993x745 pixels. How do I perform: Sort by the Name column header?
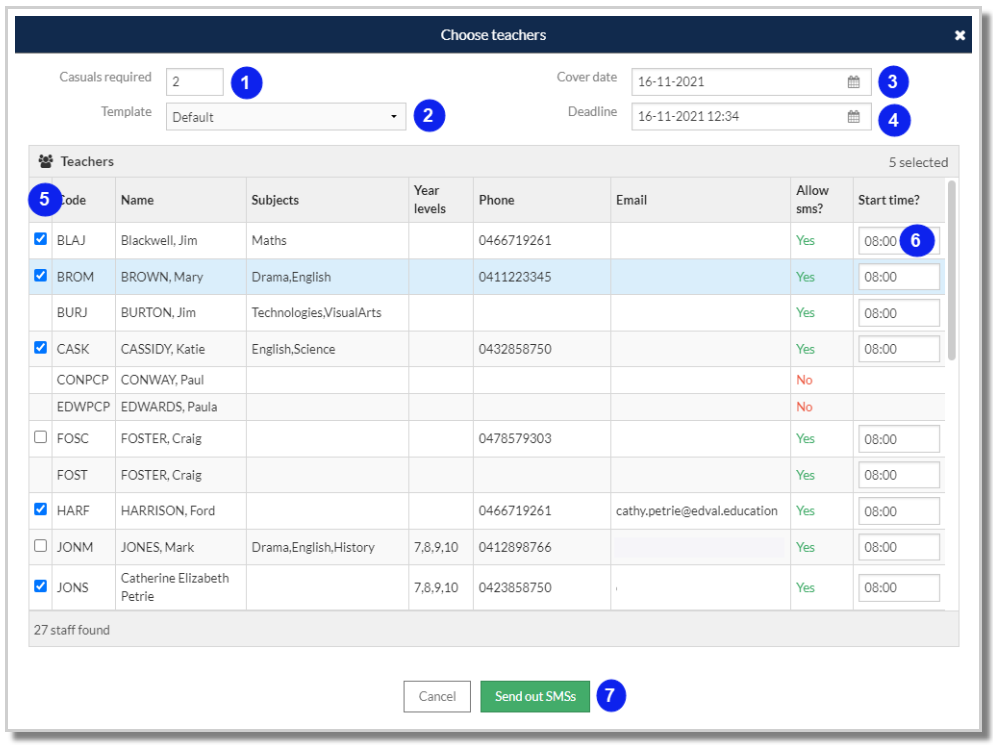pyautogui.click(x=137, y=200)
